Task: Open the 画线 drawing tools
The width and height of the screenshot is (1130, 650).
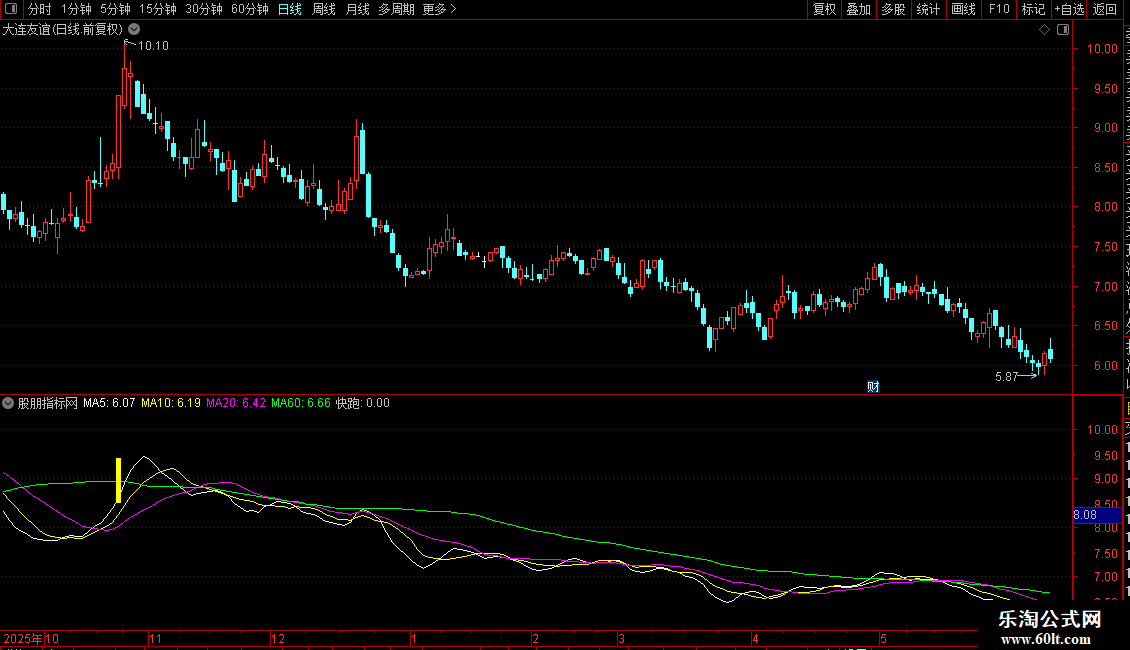Action: (x=964, y=9)
